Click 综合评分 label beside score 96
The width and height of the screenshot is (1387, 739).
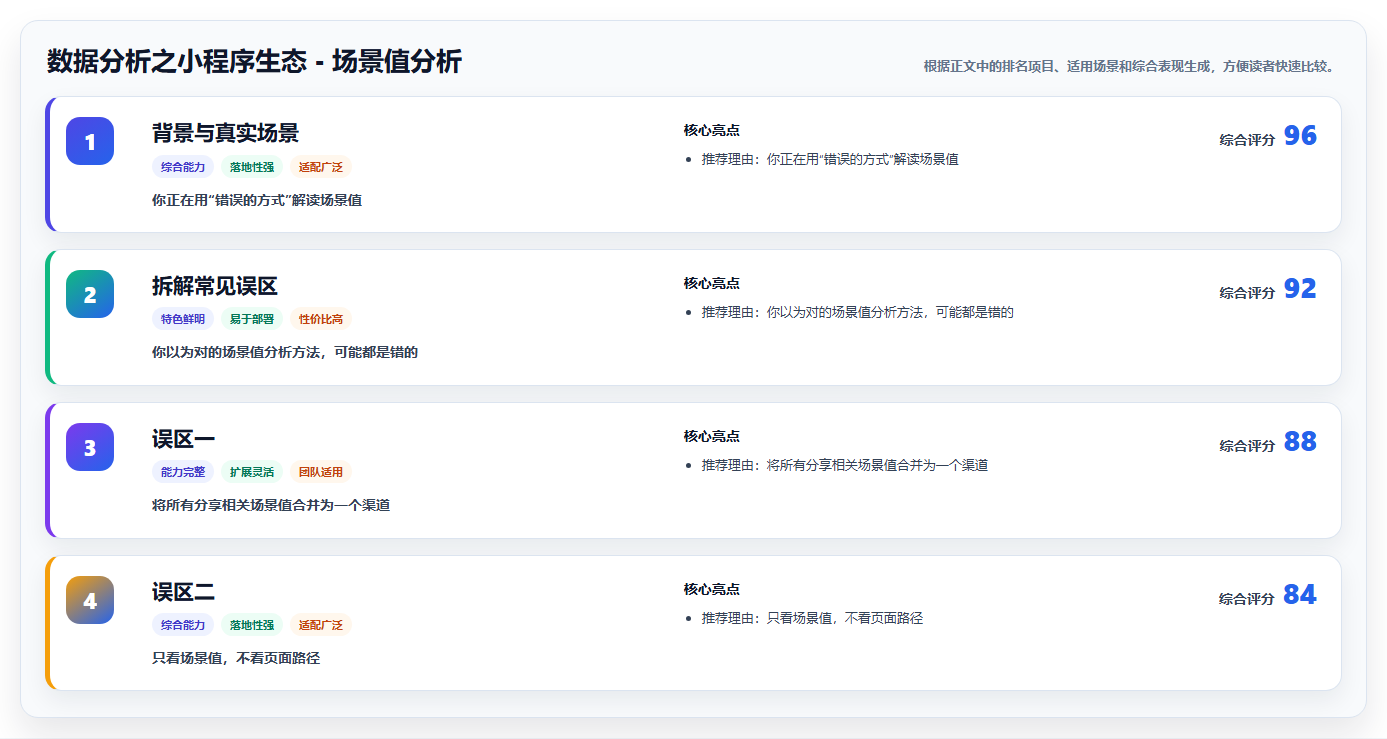(x=1247, y=140)
